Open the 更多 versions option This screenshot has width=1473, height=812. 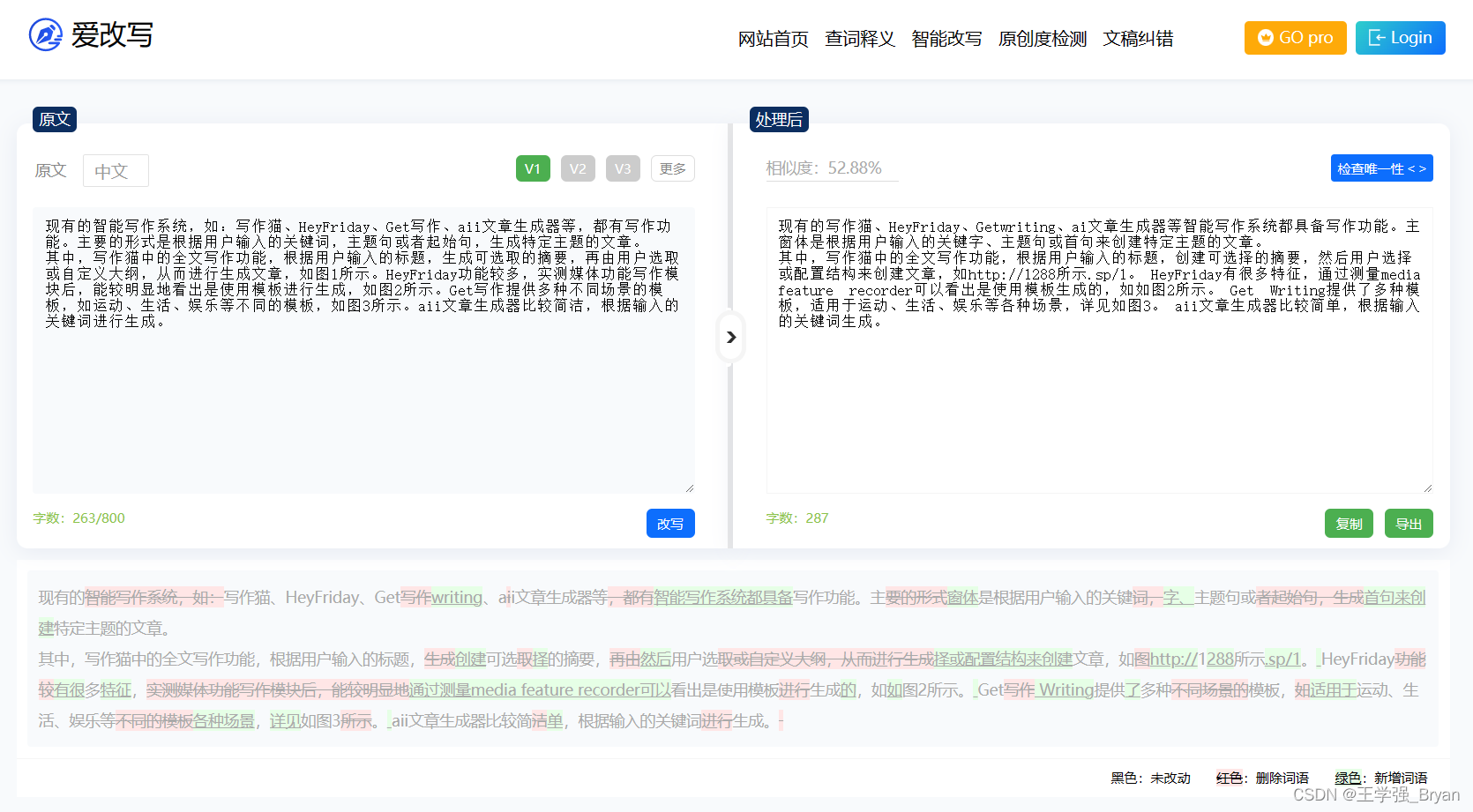[673, 168]
